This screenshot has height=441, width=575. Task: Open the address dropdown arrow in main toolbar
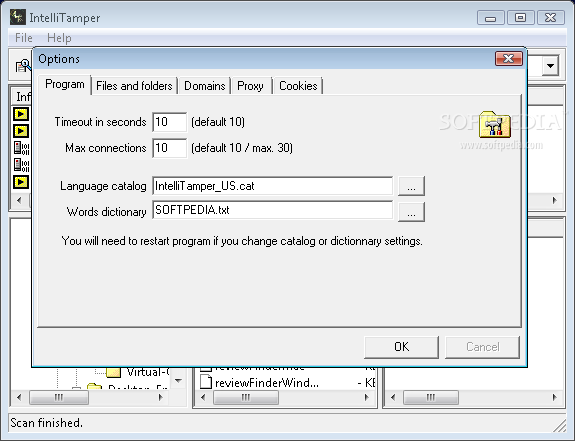[x=550, y=66]
